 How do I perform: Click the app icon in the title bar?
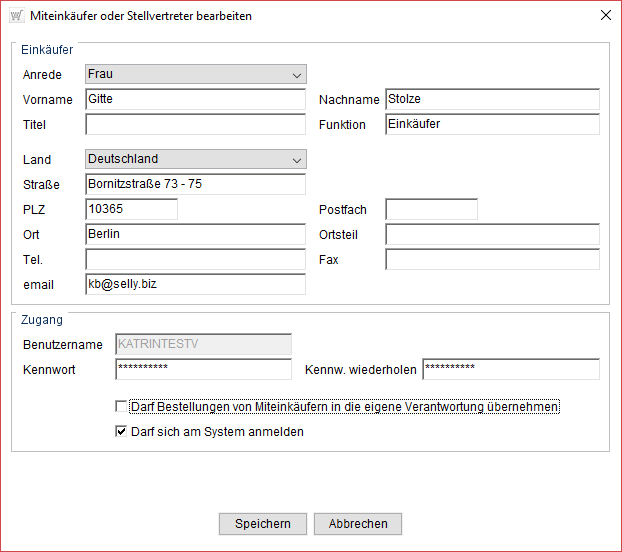click(17, 16)
